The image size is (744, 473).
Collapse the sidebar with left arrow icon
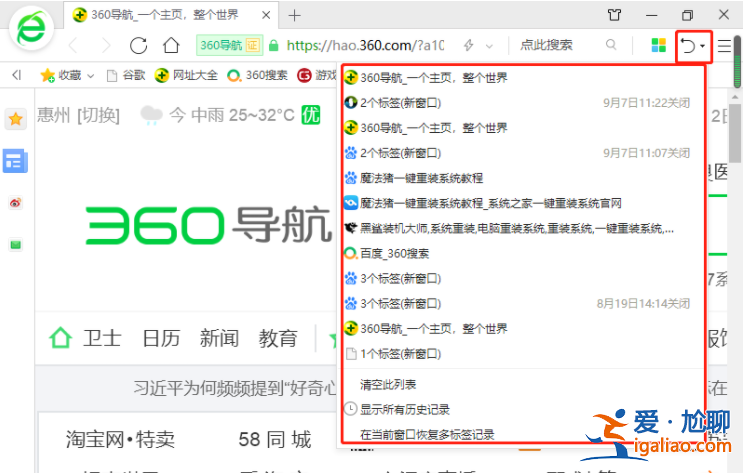click(x=17, y=75)
